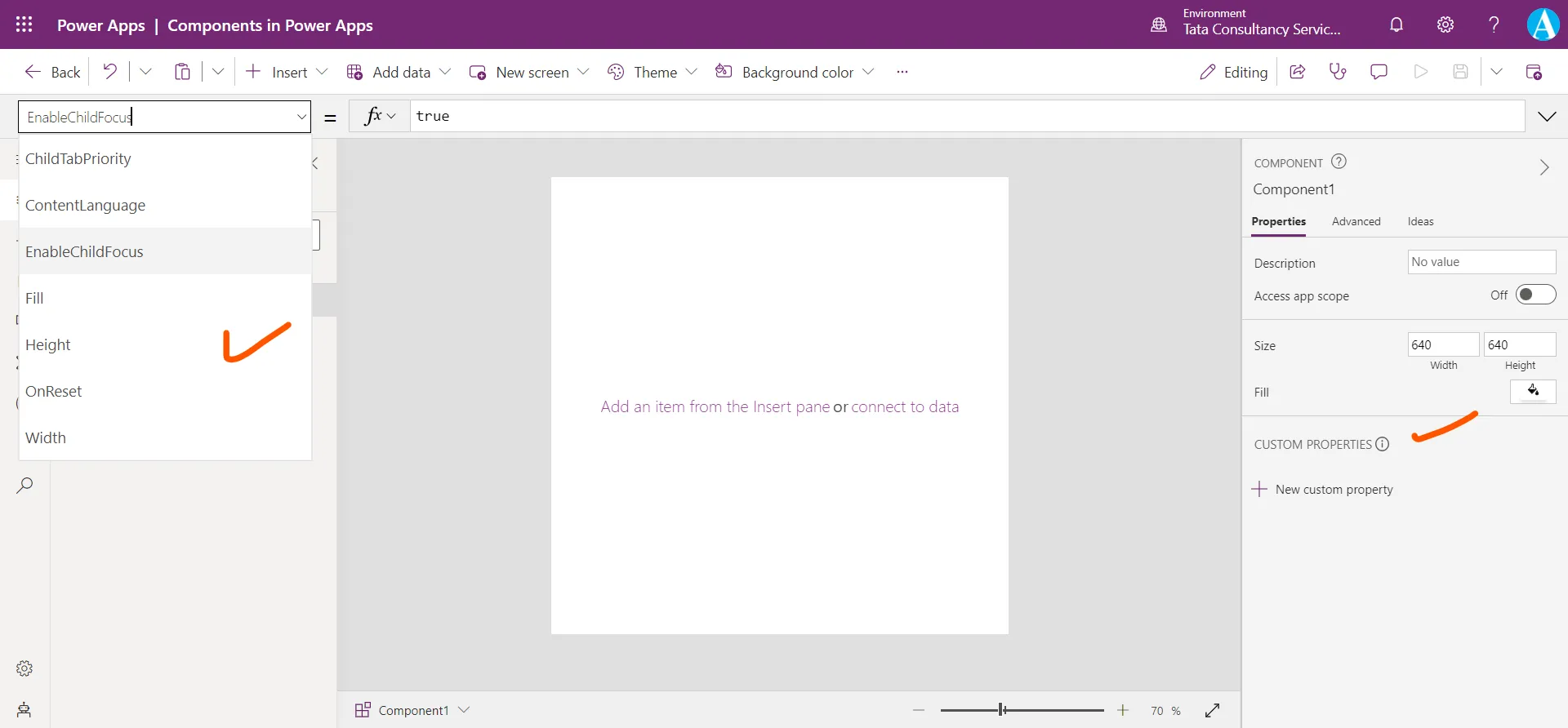Toggle the Access app scope switch
Viewport: 1568px width, 728px height.
coord(1535,295)
